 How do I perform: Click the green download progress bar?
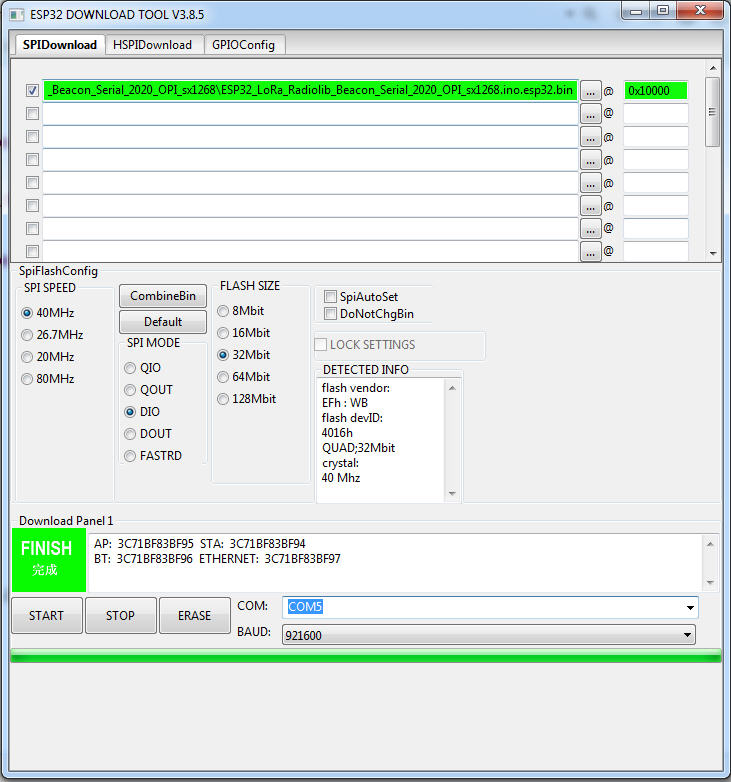[366, 656]
